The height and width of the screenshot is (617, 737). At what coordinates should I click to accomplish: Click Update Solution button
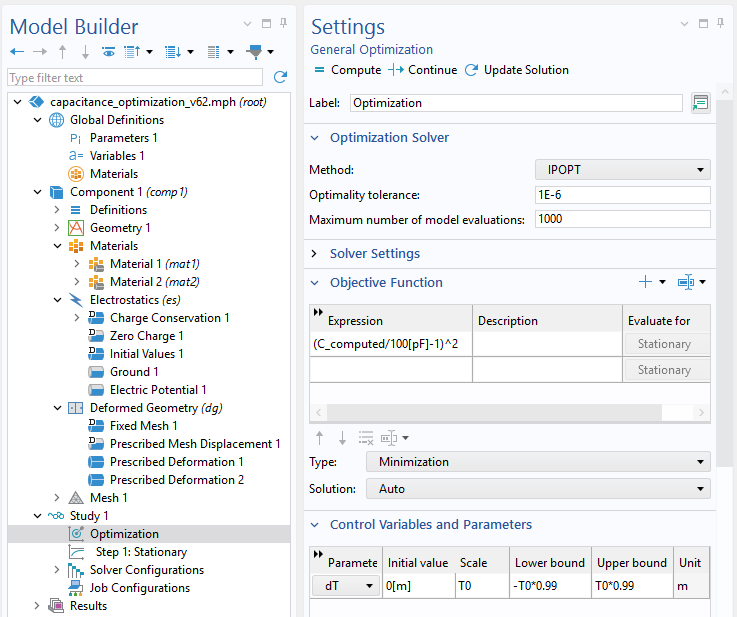[517, 70]
